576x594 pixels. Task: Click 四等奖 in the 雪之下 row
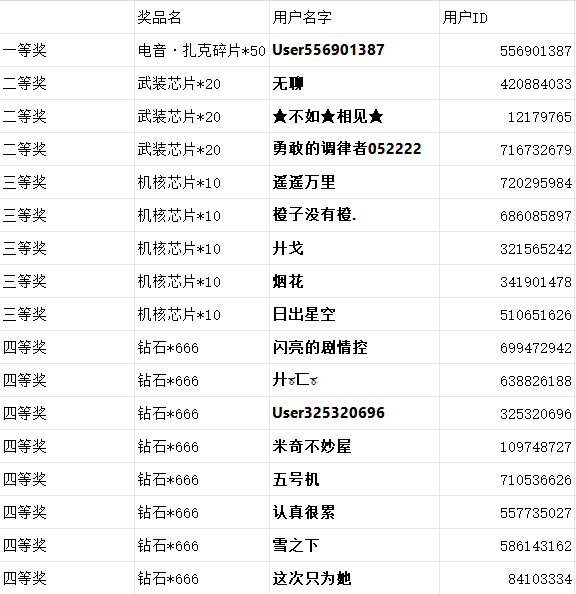[67, 545]
